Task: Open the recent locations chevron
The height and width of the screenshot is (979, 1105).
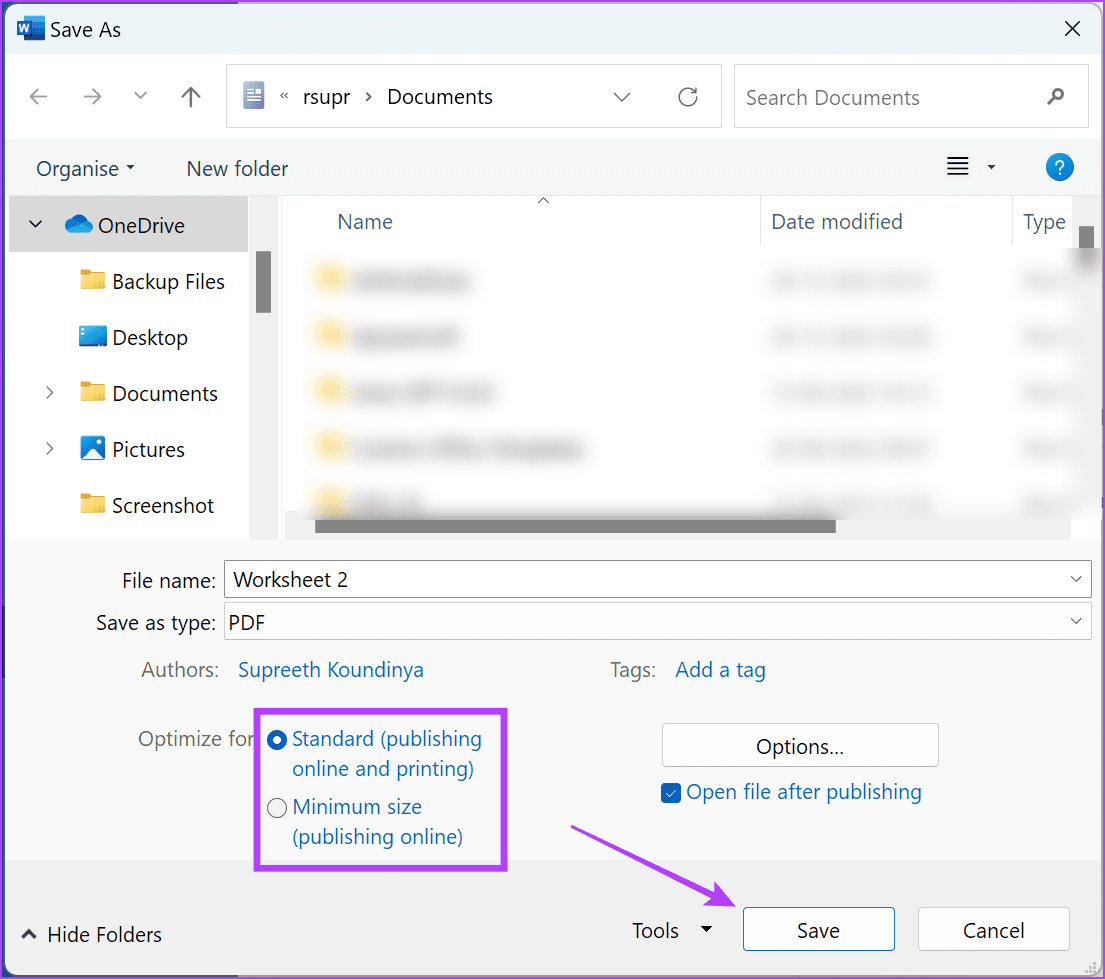Action: coord(140,96)
